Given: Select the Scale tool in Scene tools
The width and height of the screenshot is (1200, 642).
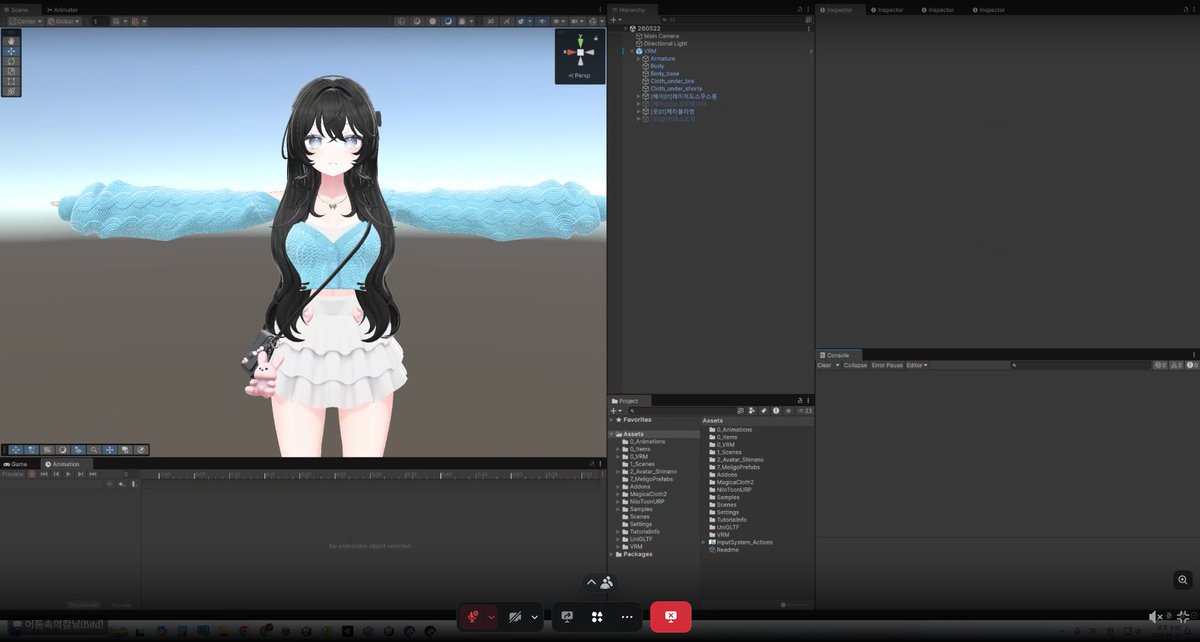Looking at the screenshot, I should (11, 71).
